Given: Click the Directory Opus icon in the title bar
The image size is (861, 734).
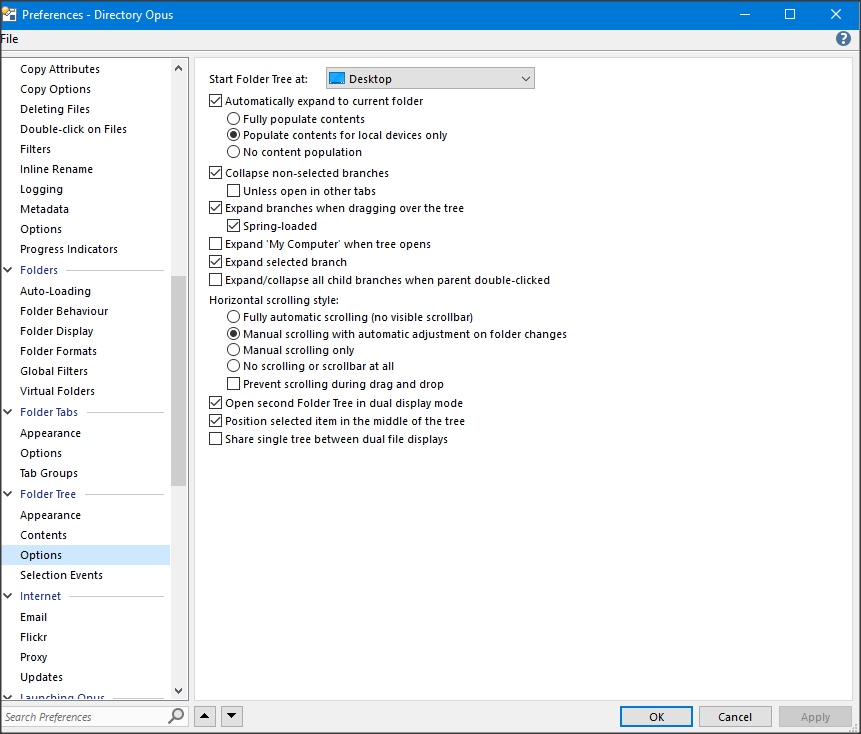Looking at the screenshot, I should click(9, 14).
